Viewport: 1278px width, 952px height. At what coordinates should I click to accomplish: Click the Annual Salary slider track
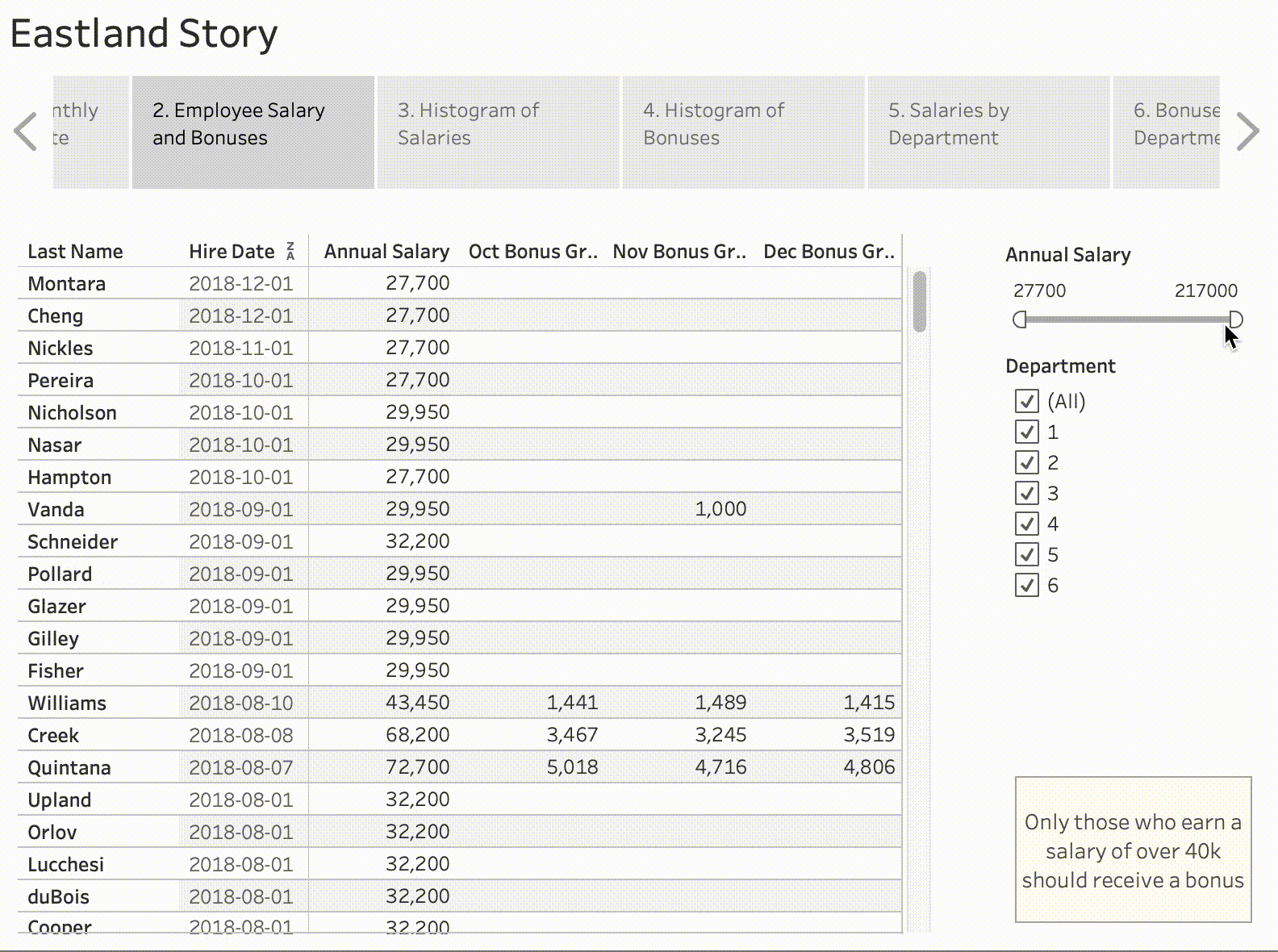click(x=1128, y=319)
